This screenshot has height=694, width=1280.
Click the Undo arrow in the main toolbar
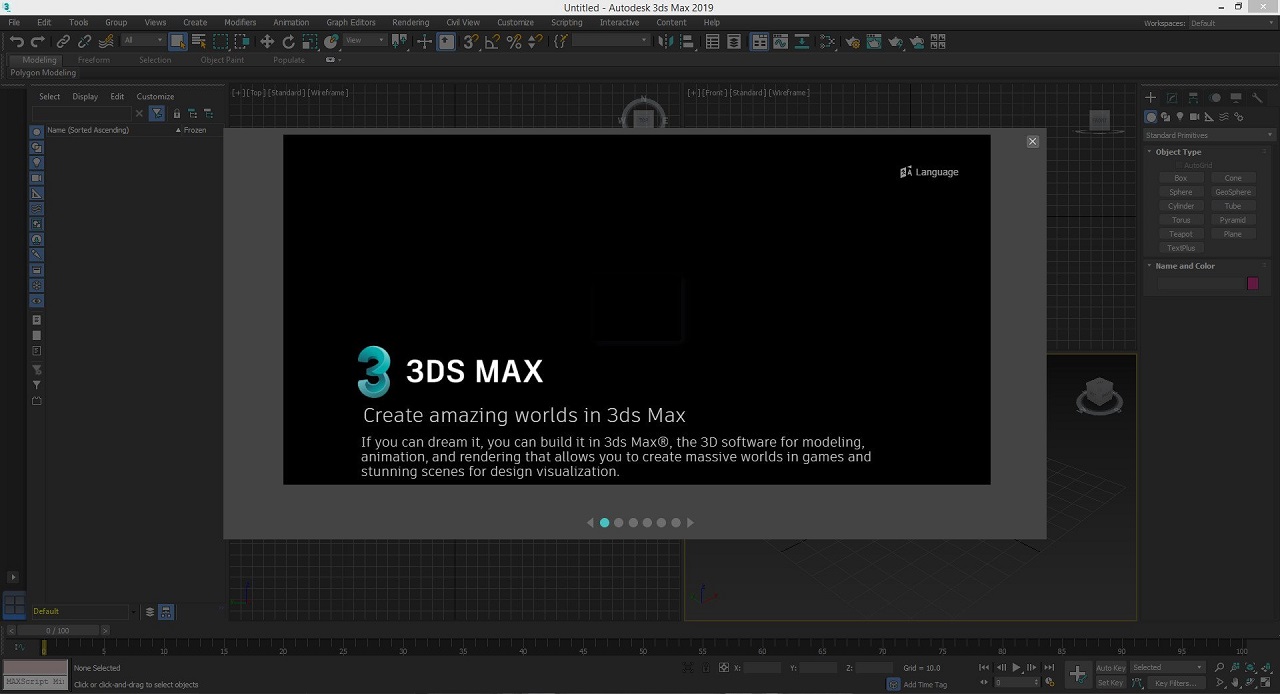coord(16,42)
